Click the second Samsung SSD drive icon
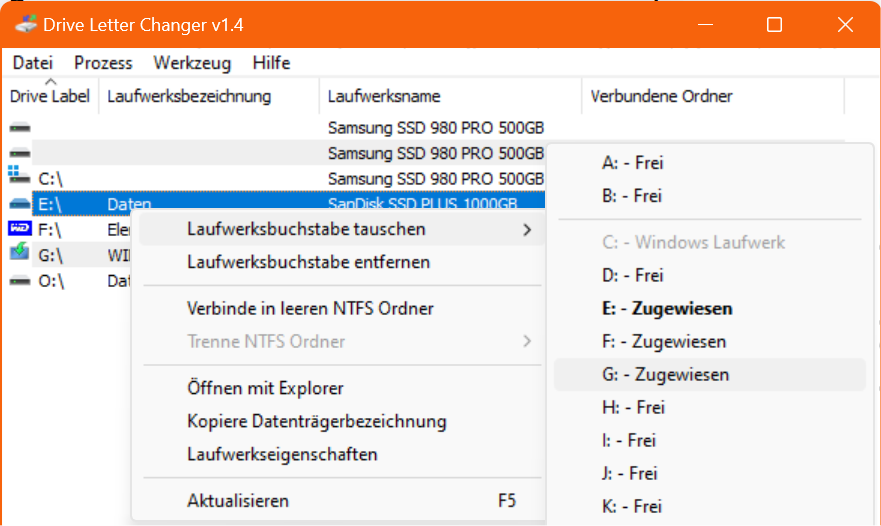Screen dimensions: 881x526 pos(20,153)
